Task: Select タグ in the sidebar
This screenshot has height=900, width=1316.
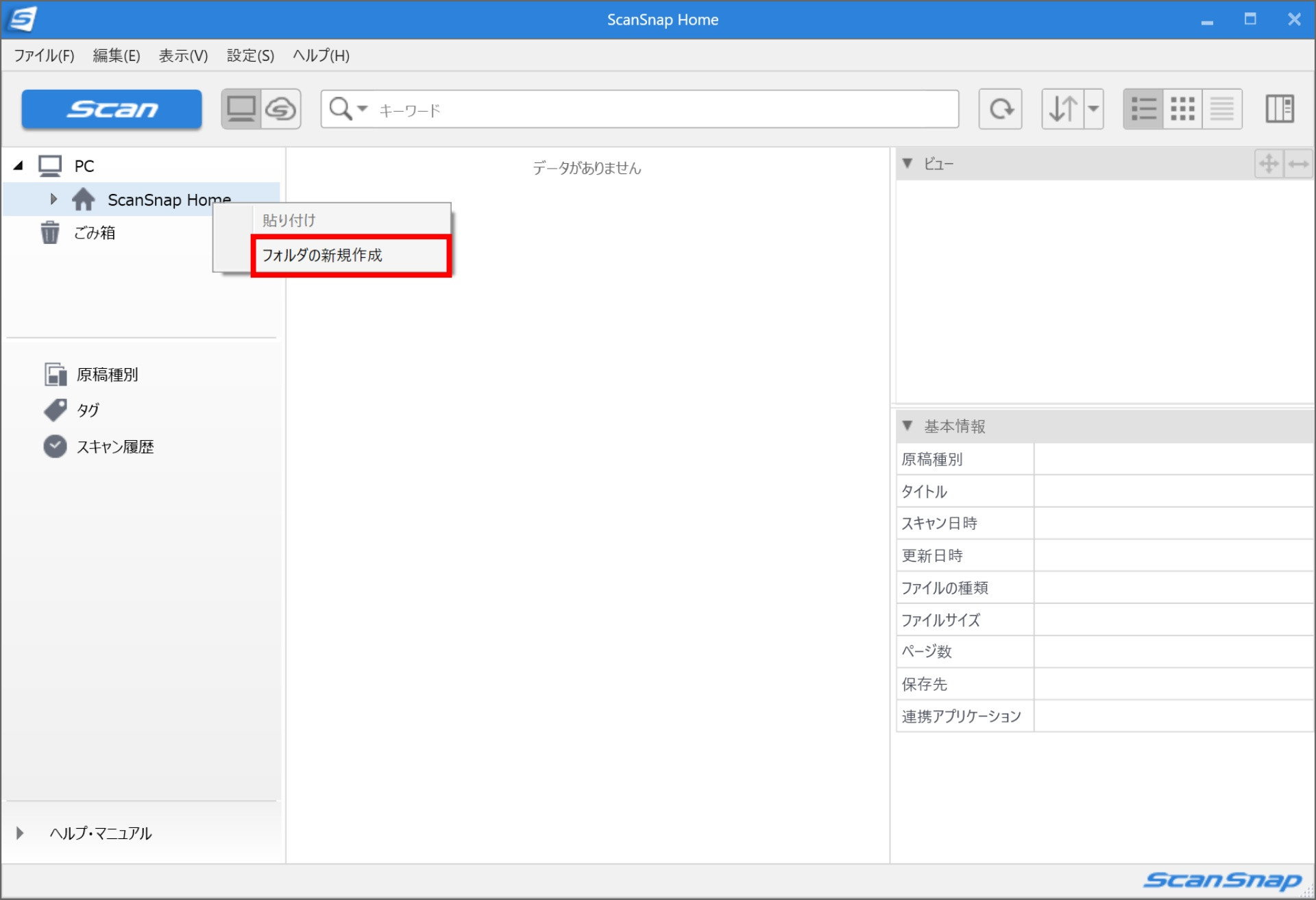Action: click(x=88, y=411)
